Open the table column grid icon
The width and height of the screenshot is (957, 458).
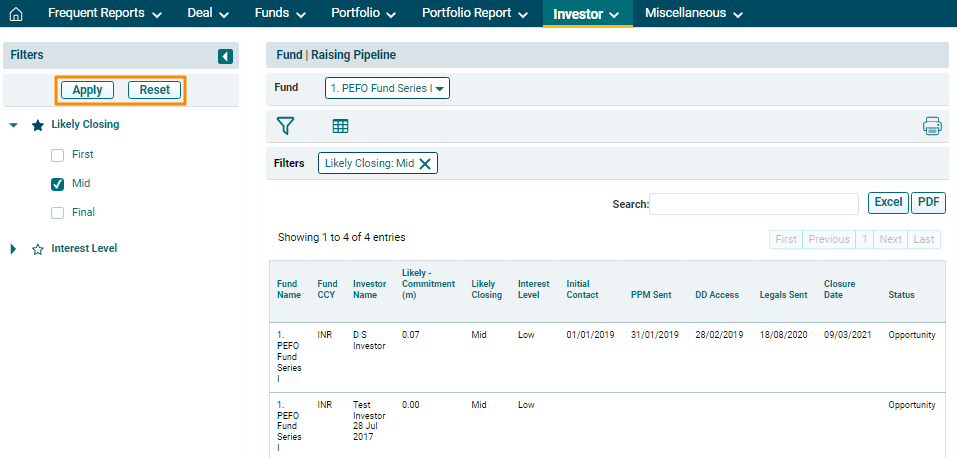[x=340, y=126]
